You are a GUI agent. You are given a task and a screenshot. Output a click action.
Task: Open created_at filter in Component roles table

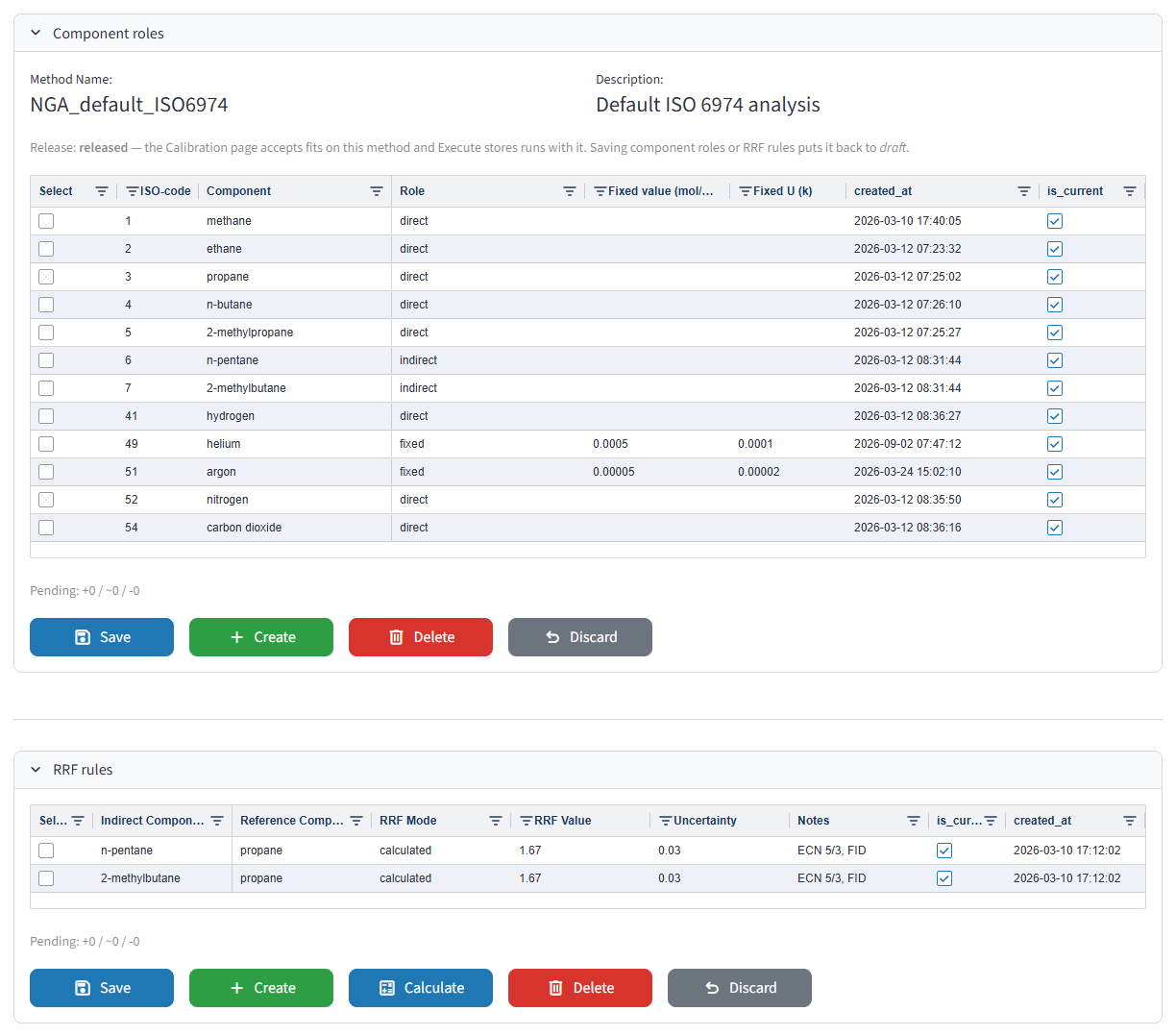tap(1024, 191)
